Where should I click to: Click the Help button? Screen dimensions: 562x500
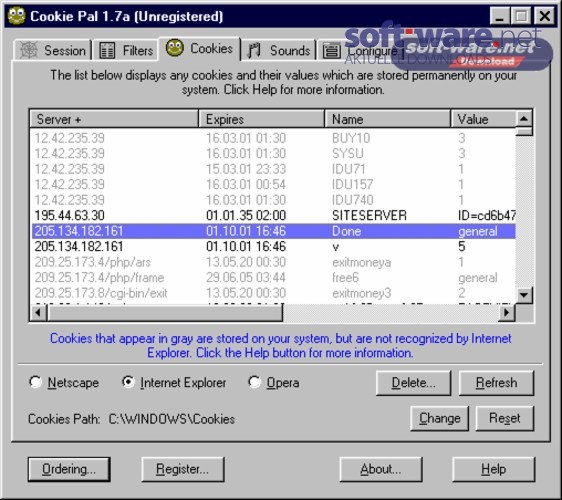coord(494,469)
